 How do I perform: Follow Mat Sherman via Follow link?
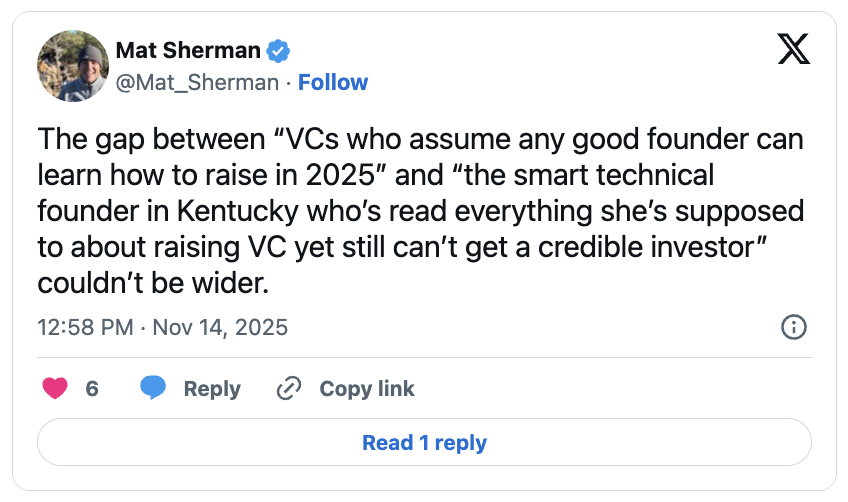pyautogui.click(x=332, y=82)
